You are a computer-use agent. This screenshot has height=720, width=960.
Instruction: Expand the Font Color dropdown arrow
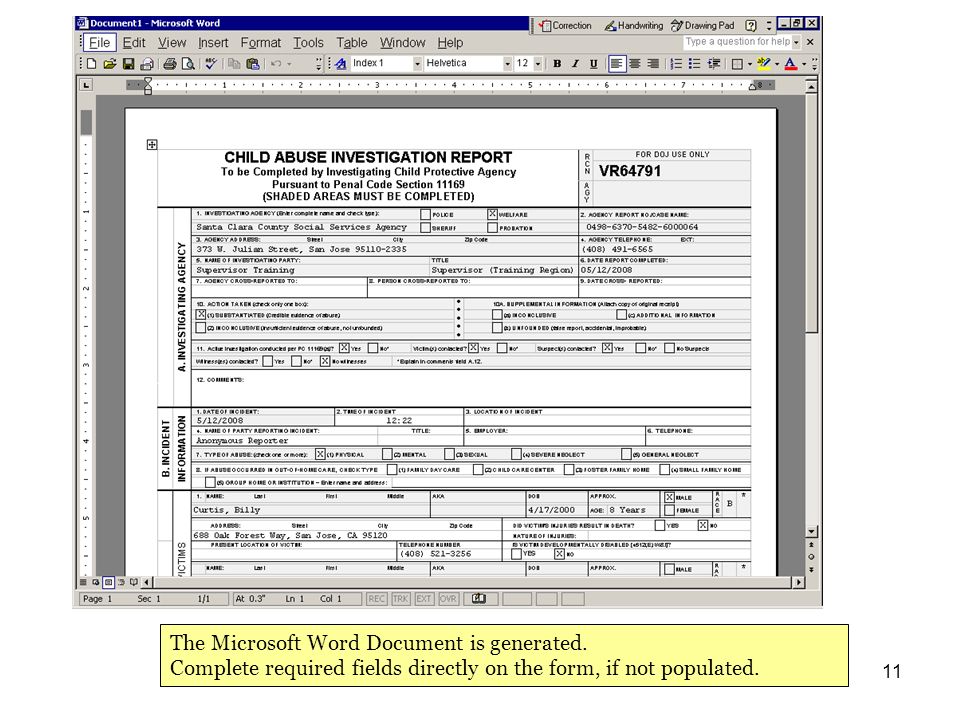804,64
